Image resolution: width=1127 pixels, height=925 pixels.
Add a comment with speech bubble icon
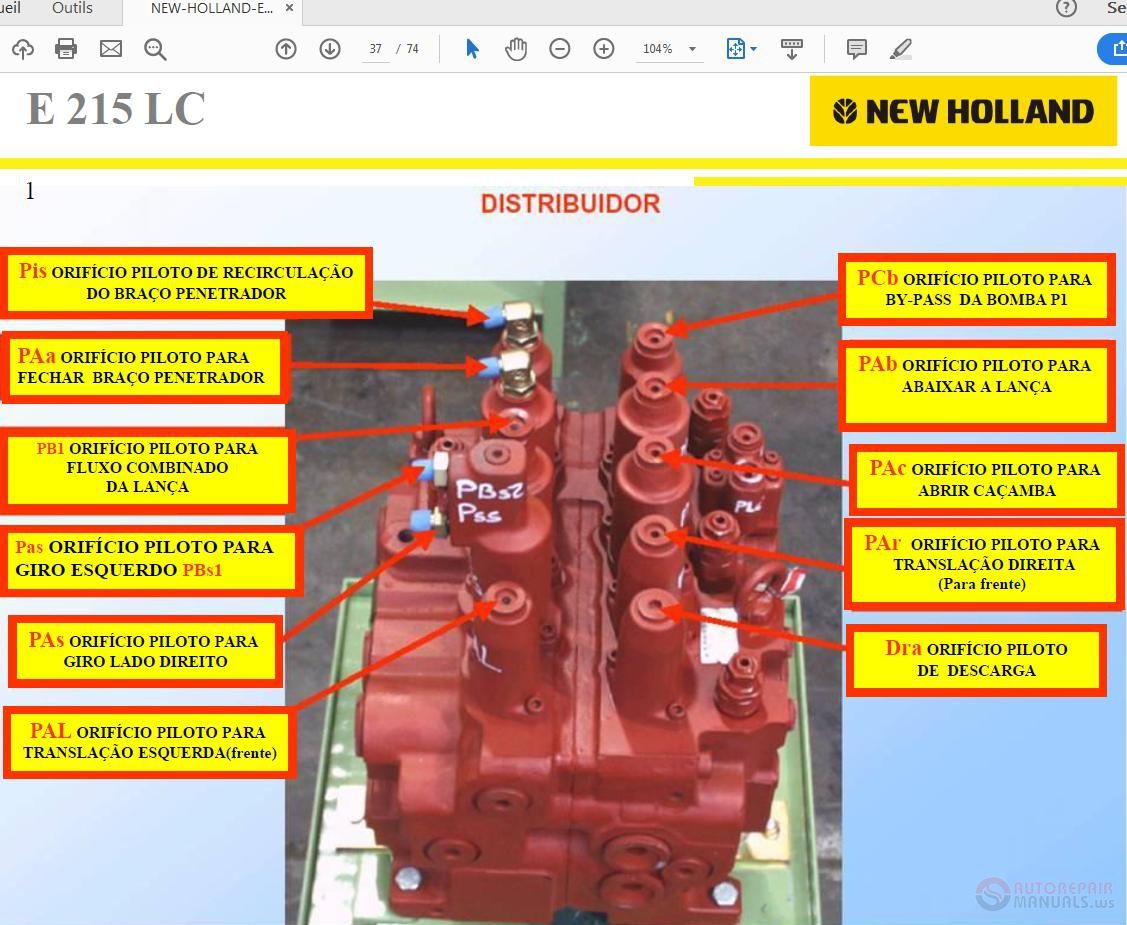point(856,49)
